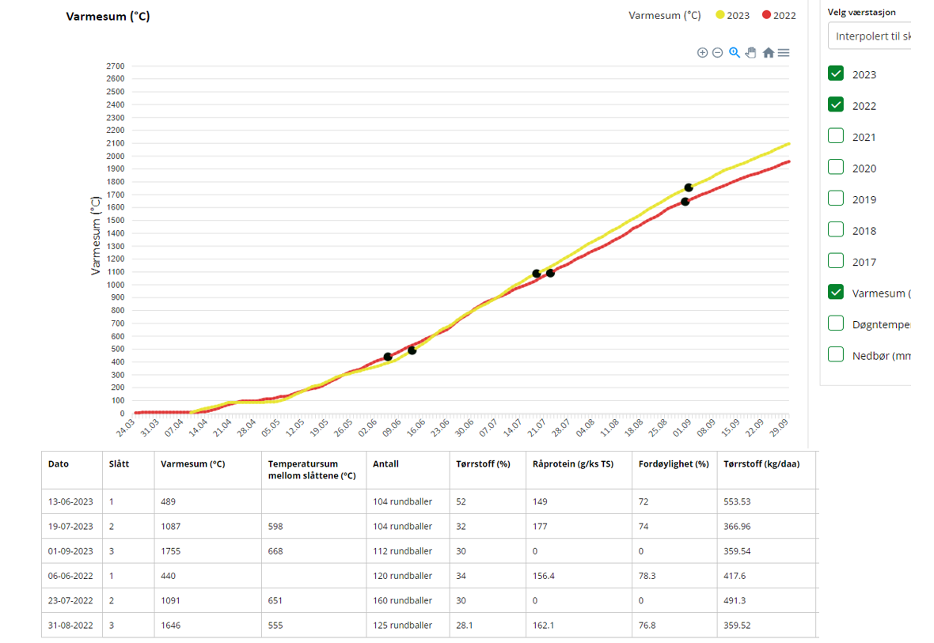The width and height of the screenshot is (934, 643).
Task: Uncheck the 2022 year checkbox
Action: coord(836,105)
